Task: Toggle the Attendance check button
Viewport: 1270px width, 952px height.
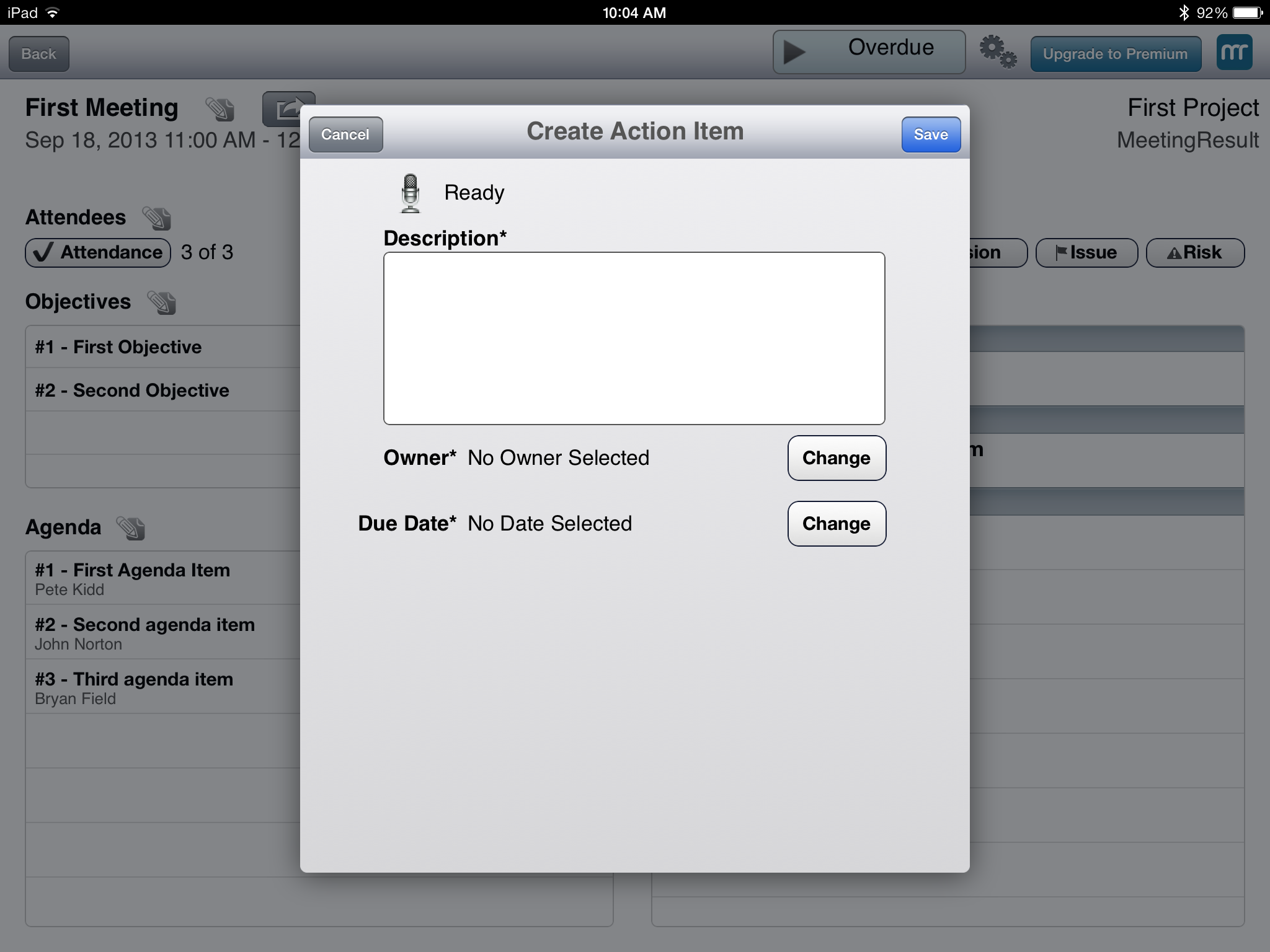Action: [x=98, y=253]
